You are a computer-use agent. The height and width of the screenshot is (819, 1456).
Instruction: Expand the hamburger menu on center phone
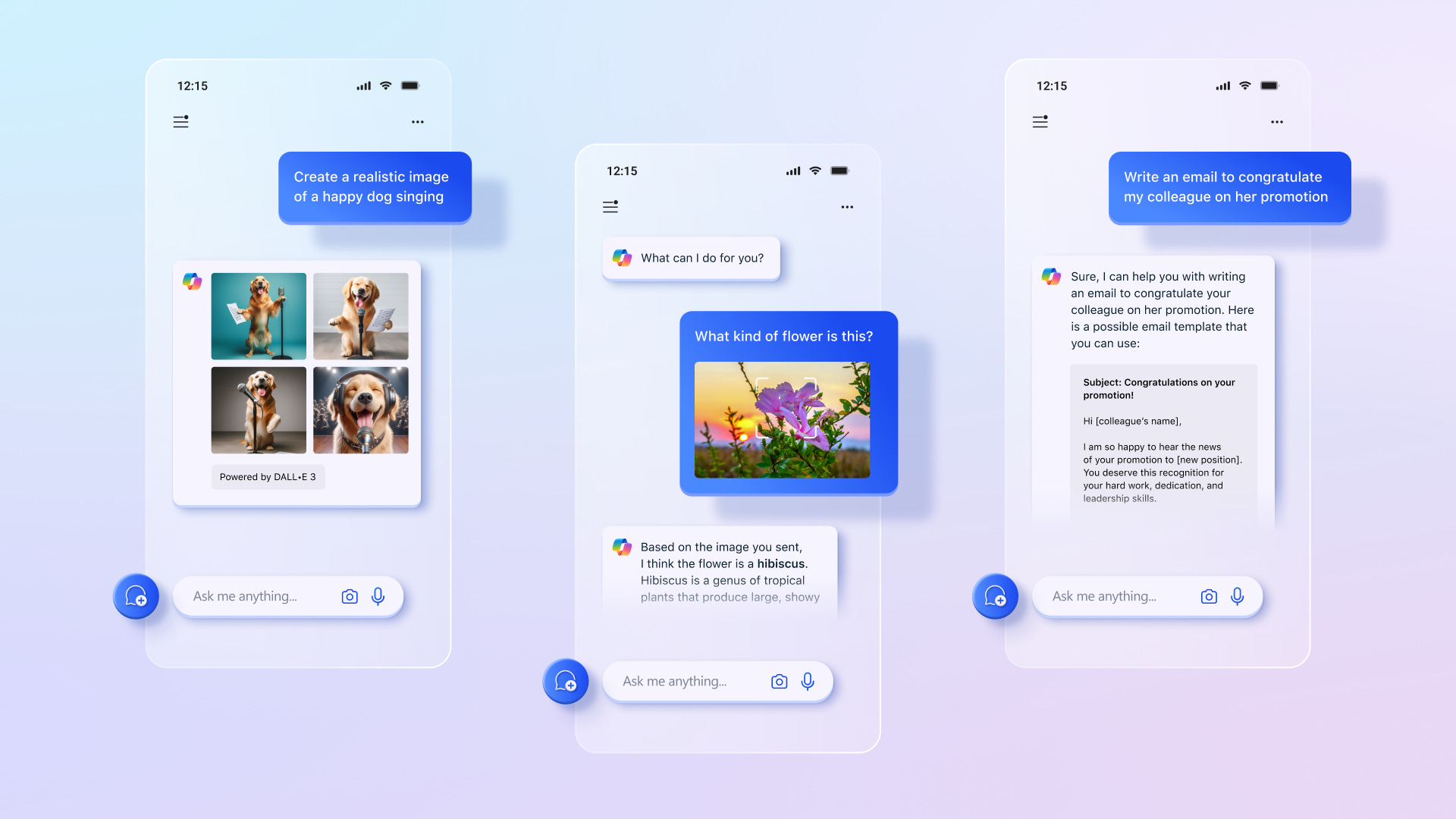610,207
